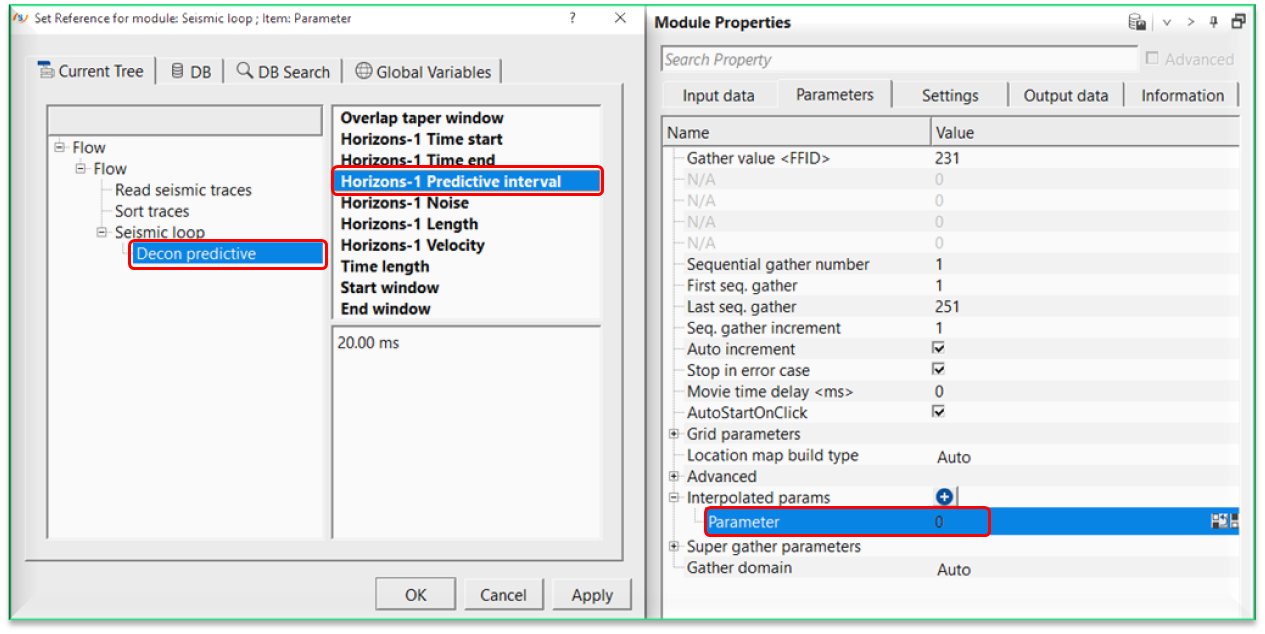Click the right chevron in Module Properties header
The height and width of the screenshot is (634, 1265).
pyautogui.click(x=1190, y=22)
